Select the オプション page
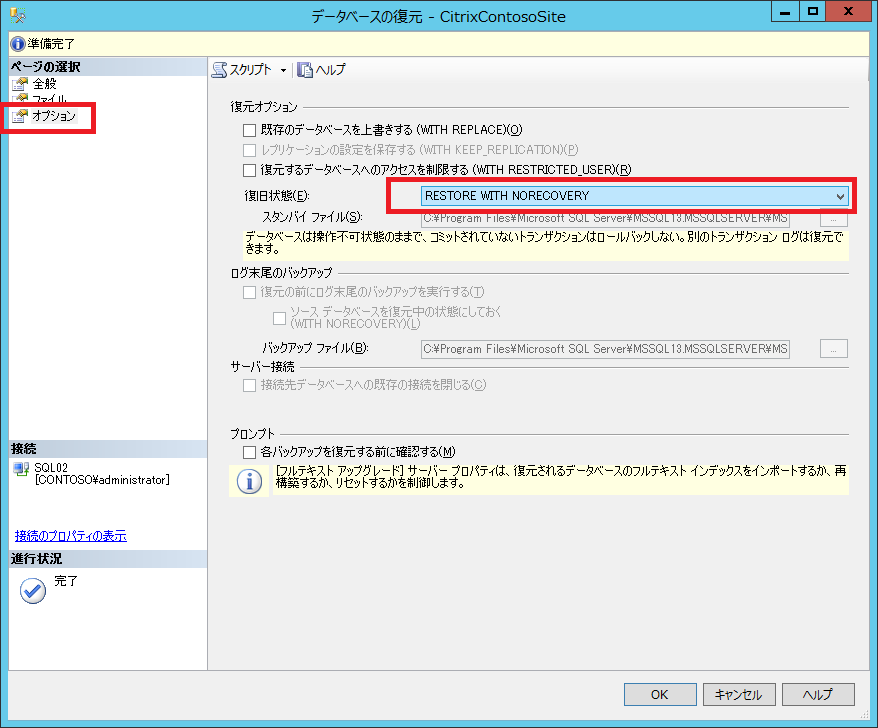 [53, 116]
